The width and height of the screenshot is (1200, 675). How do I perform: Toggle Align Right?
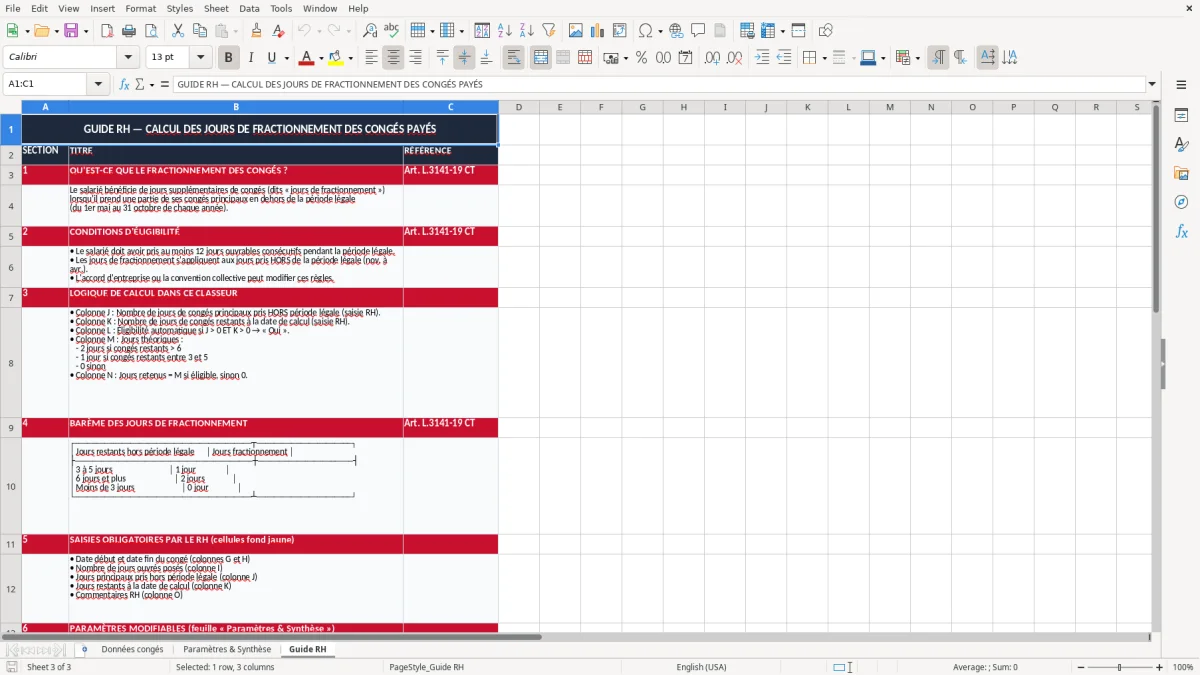(x=415, y=58)
